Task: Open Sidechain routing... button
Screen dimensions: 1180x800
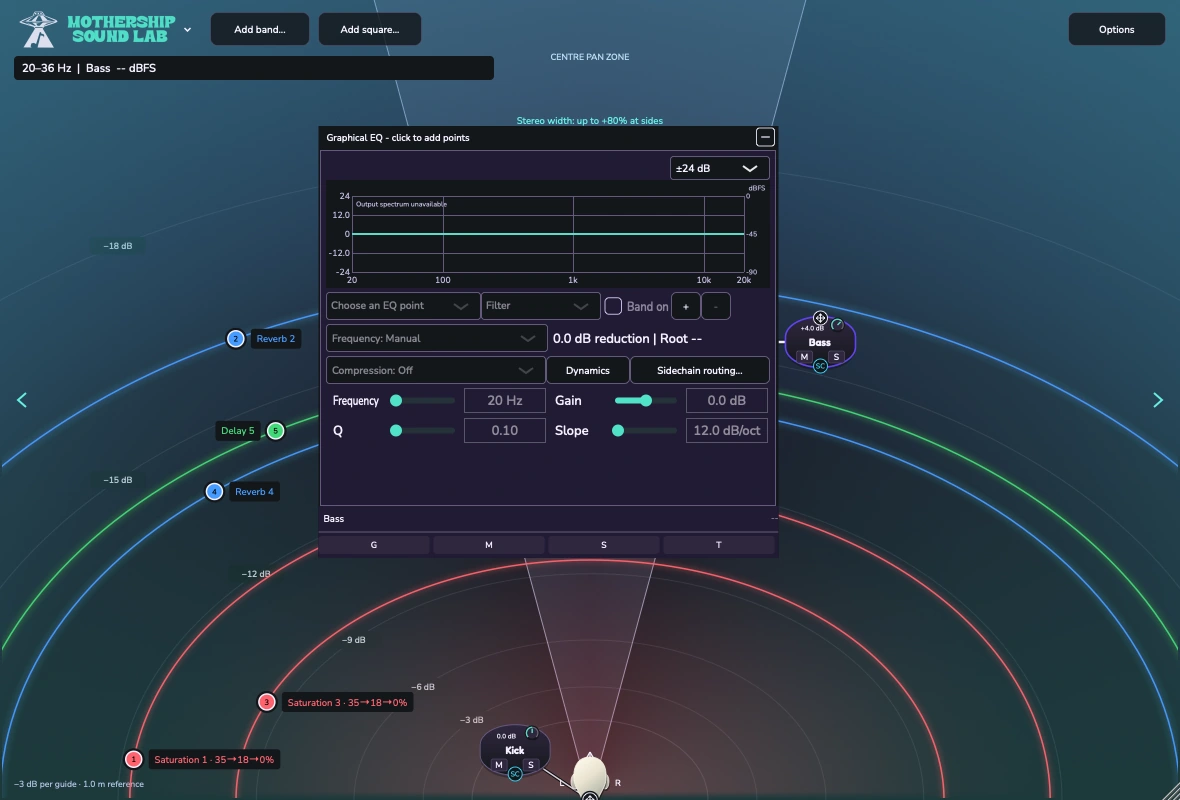Action: pyautogui.click(x=699, y=370)
